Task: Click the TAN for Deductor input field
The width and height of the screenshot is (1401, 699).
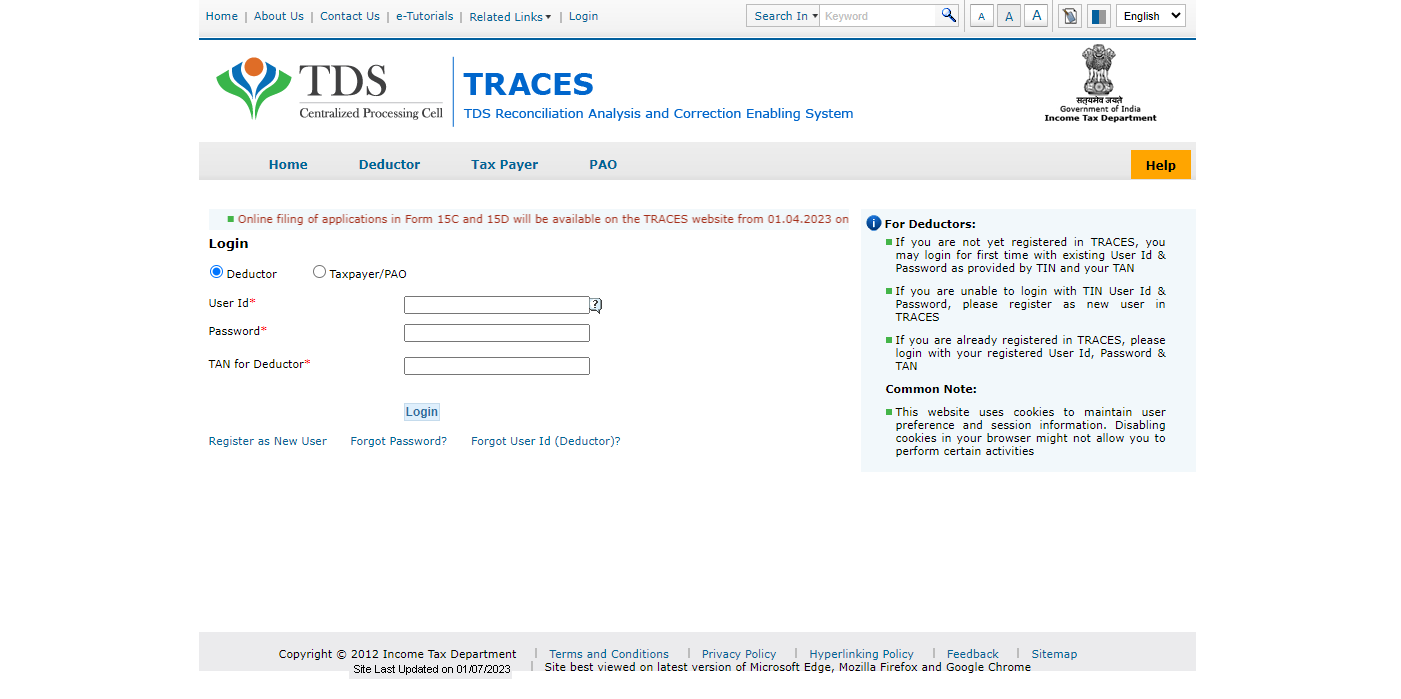Action: click(496, 366)
